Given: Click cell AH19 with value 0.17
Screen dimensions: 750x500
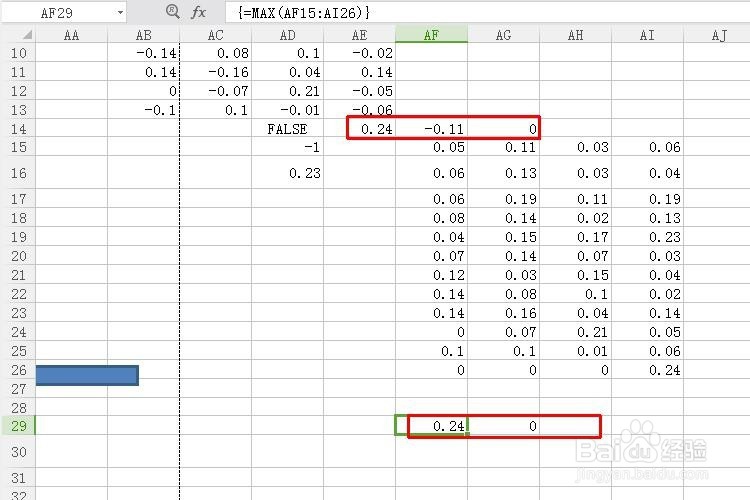Looking at the screenshot, I should coord(575,237).
